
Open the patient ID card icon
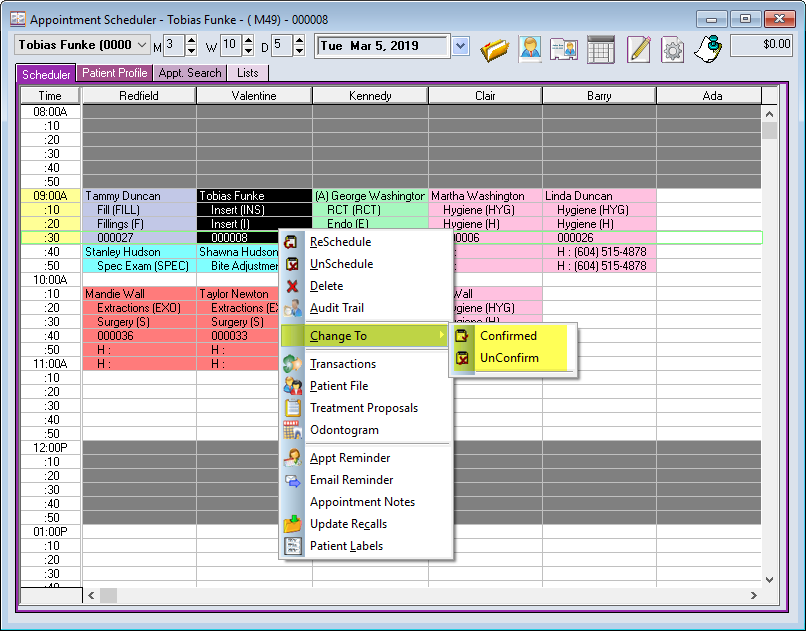click(564, 48)
